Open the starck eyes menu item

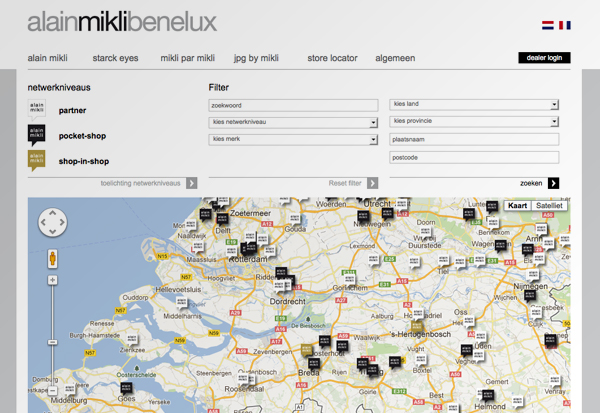[x=115, y=58]
